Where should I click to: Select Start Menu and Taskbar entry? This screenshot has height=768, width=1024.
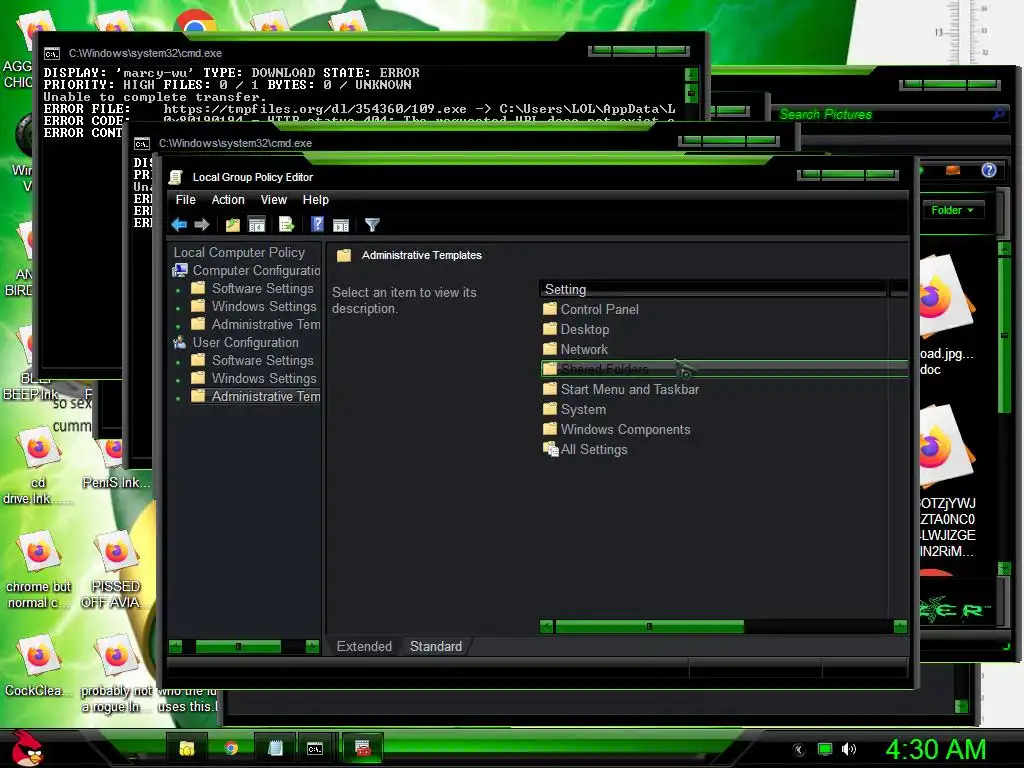point(630,389)
